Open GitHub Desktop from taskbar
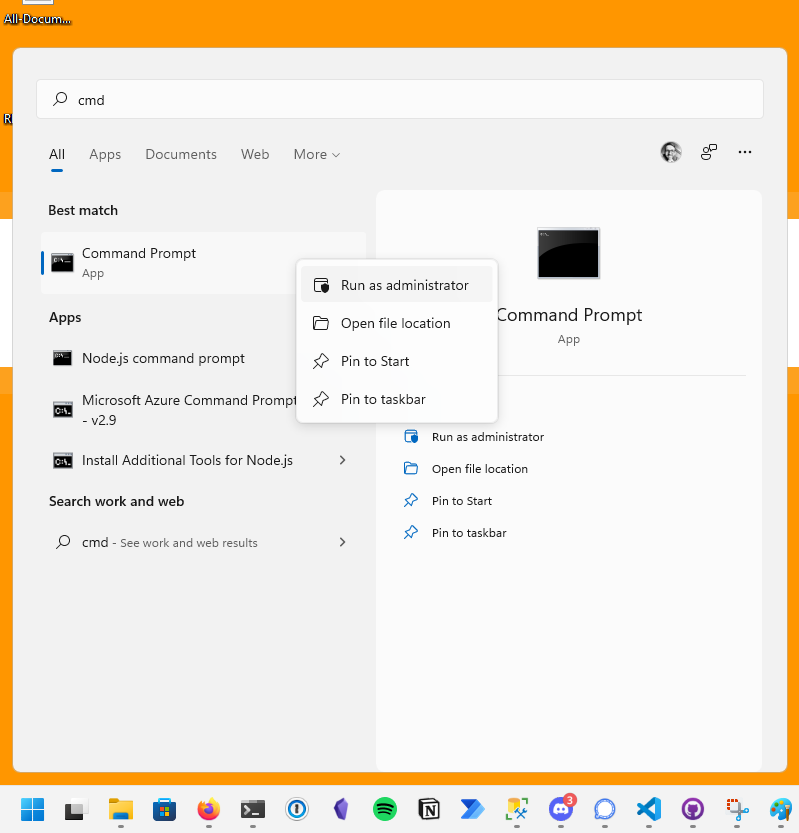The image size is (799, 833). (x=693, y=809)
